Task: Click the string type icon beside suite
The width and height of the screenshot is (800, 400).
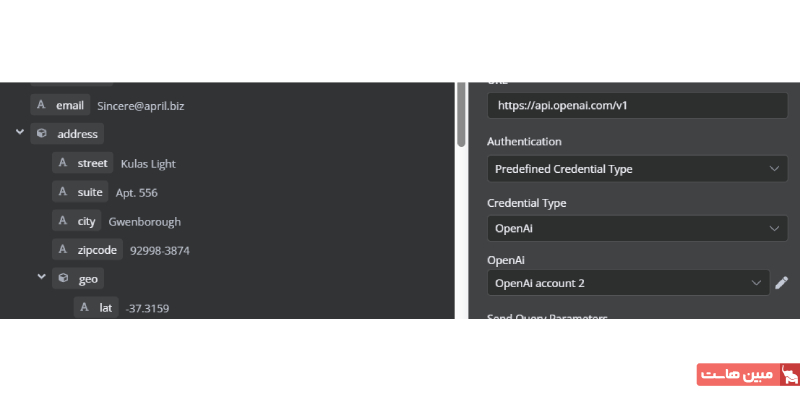Action: pos(62,192)
